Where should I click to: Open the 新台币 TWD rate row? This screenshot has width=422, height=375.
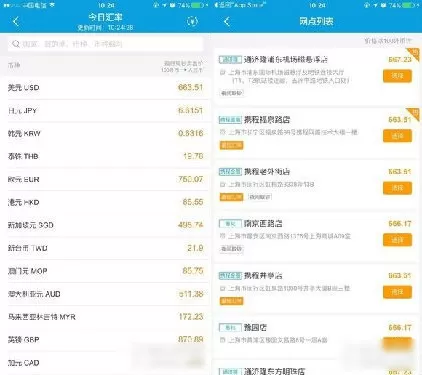(105, 248)
